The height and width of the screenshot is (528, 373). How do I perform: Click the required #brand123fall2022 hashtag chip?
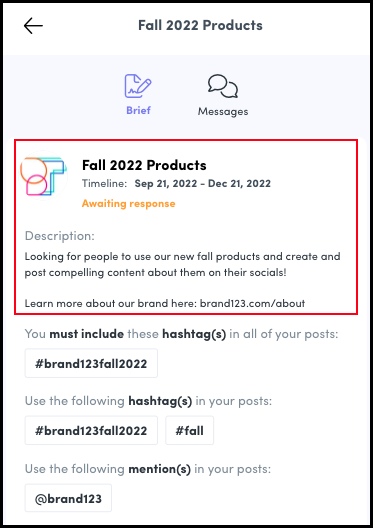click(x=91, y=363)
